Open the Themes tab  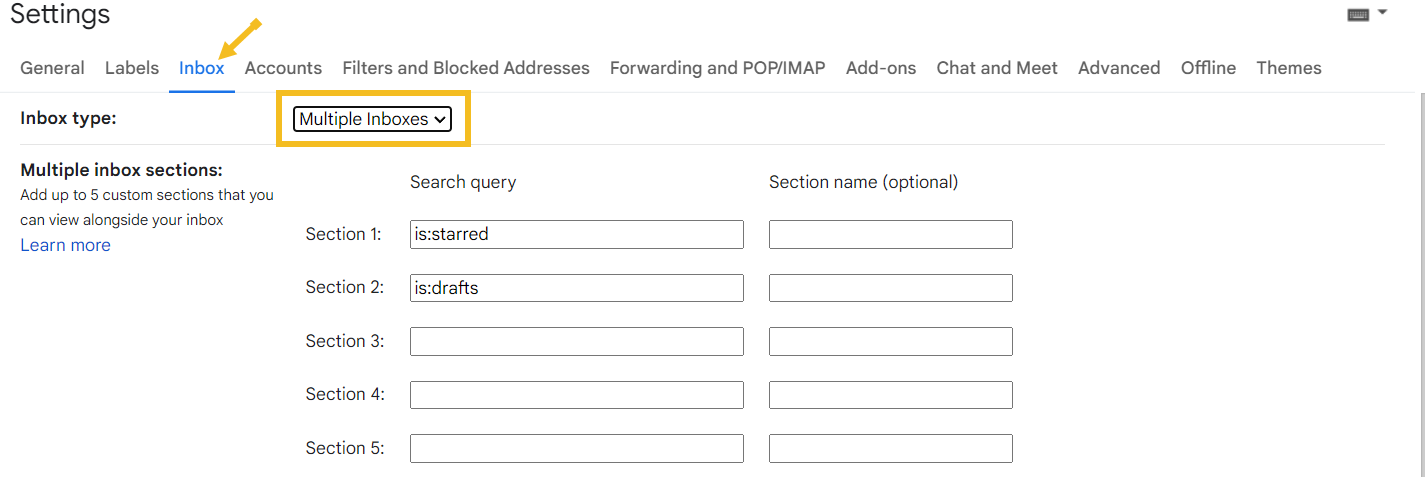click(x=1289, y=68)
